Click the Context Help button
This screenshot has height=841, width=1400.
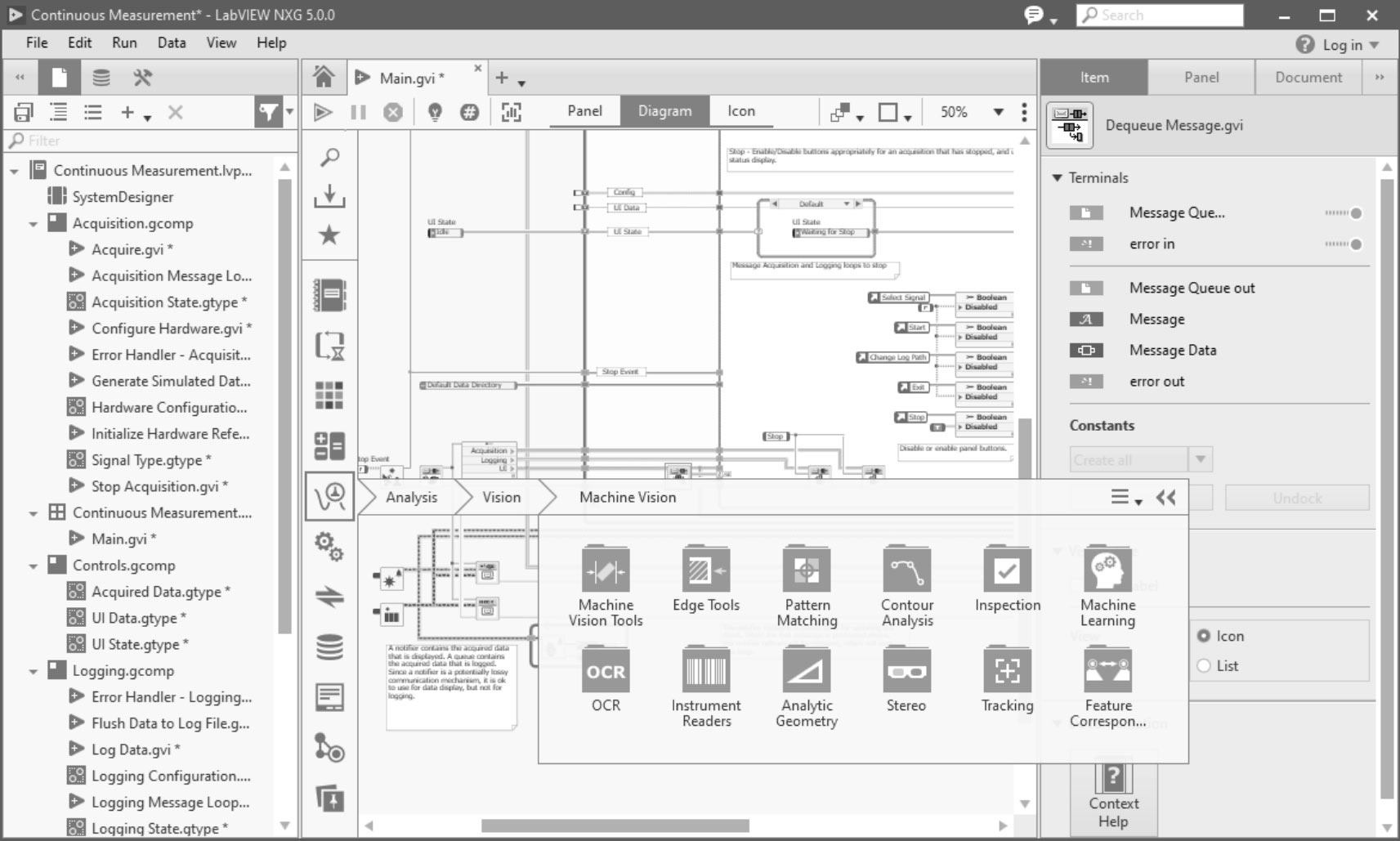pyautogui.click(x=1113, y=795)
